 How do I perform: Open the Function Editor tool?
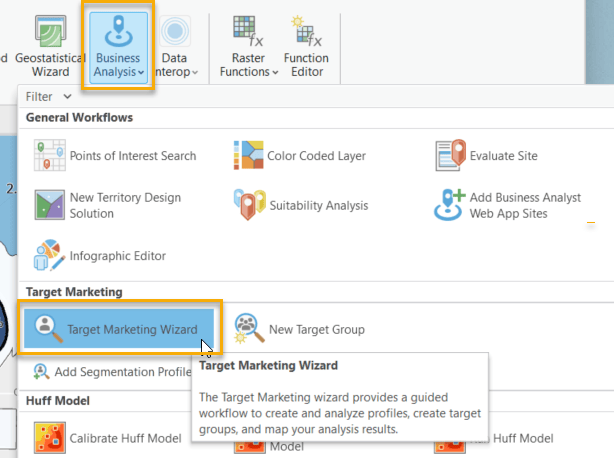point(306,46)
